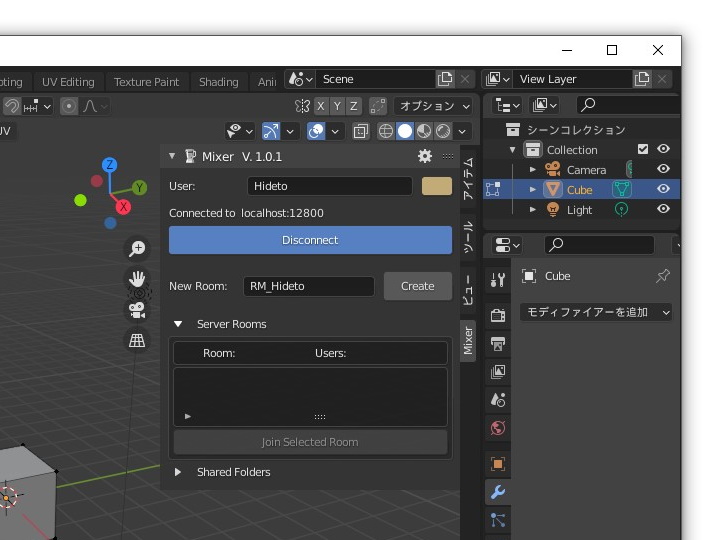720x540 pixels.
Task: Switch to solid shading mode
Action: tap(405, 131)
